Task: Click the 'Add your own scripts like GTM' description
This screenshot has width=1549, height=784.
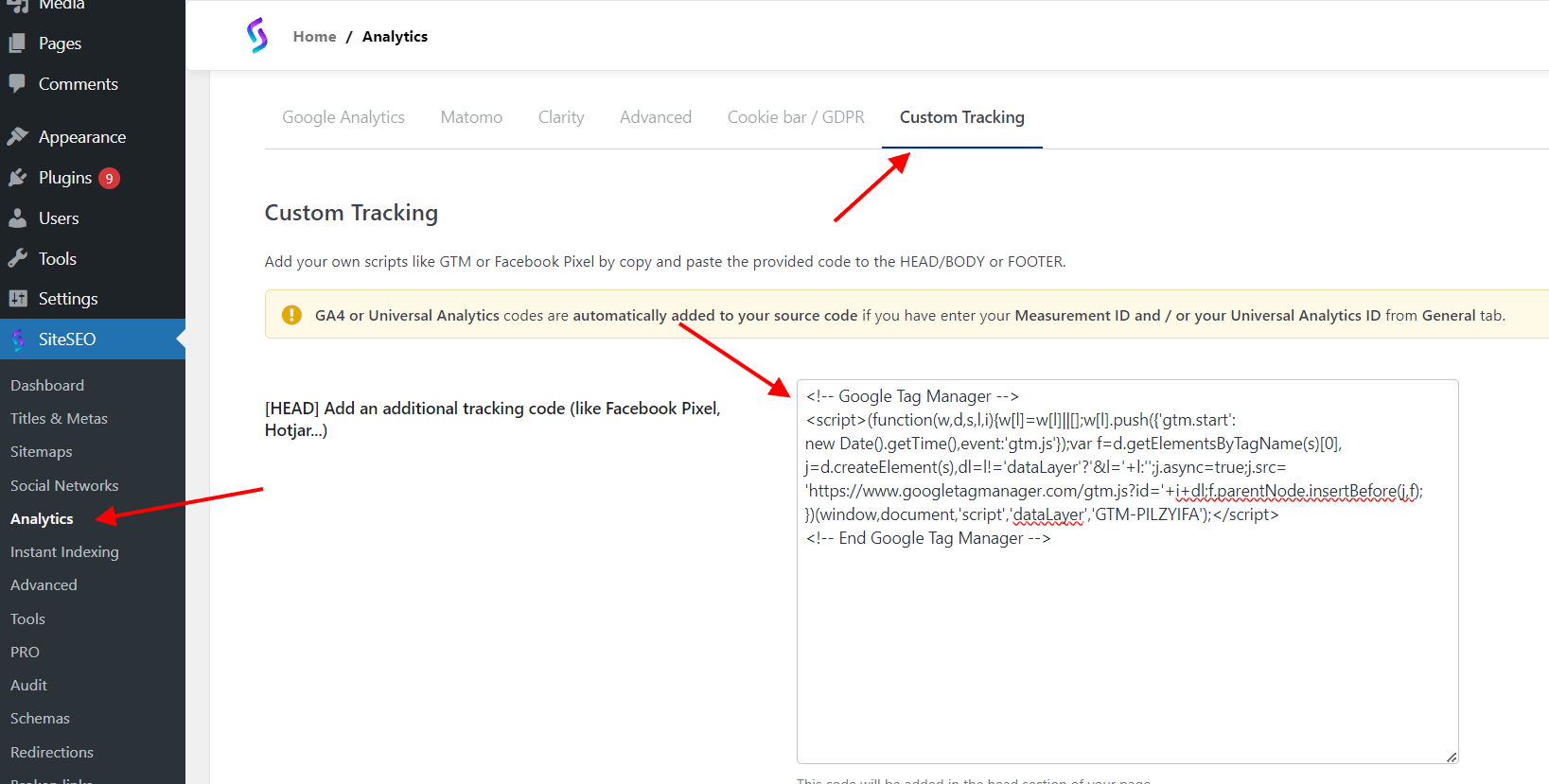Action: [x=665, y=261]
